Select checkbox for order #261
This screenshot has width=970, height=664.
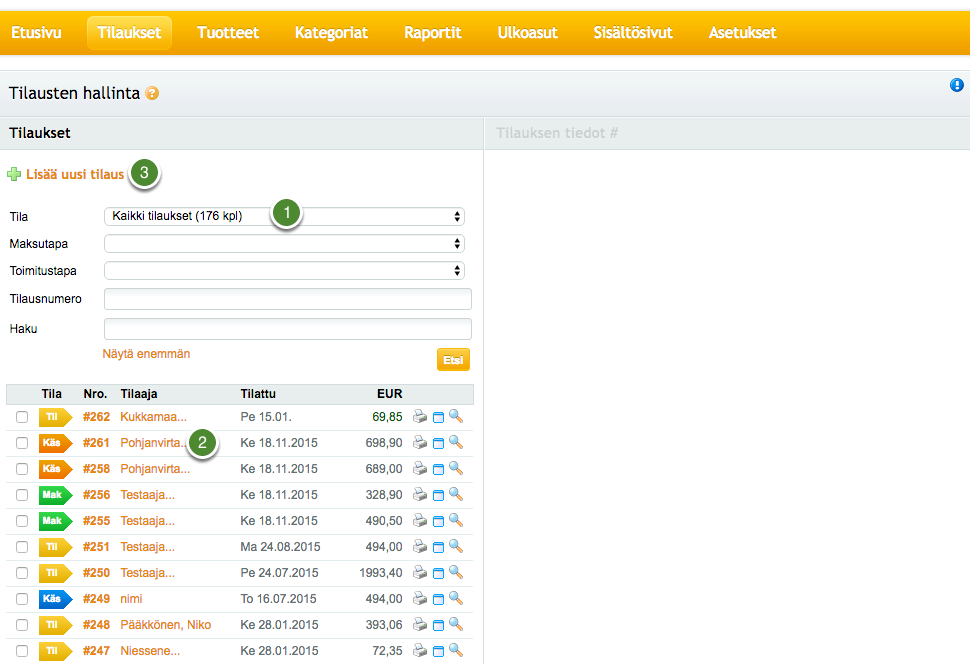[x=22, y=443]
